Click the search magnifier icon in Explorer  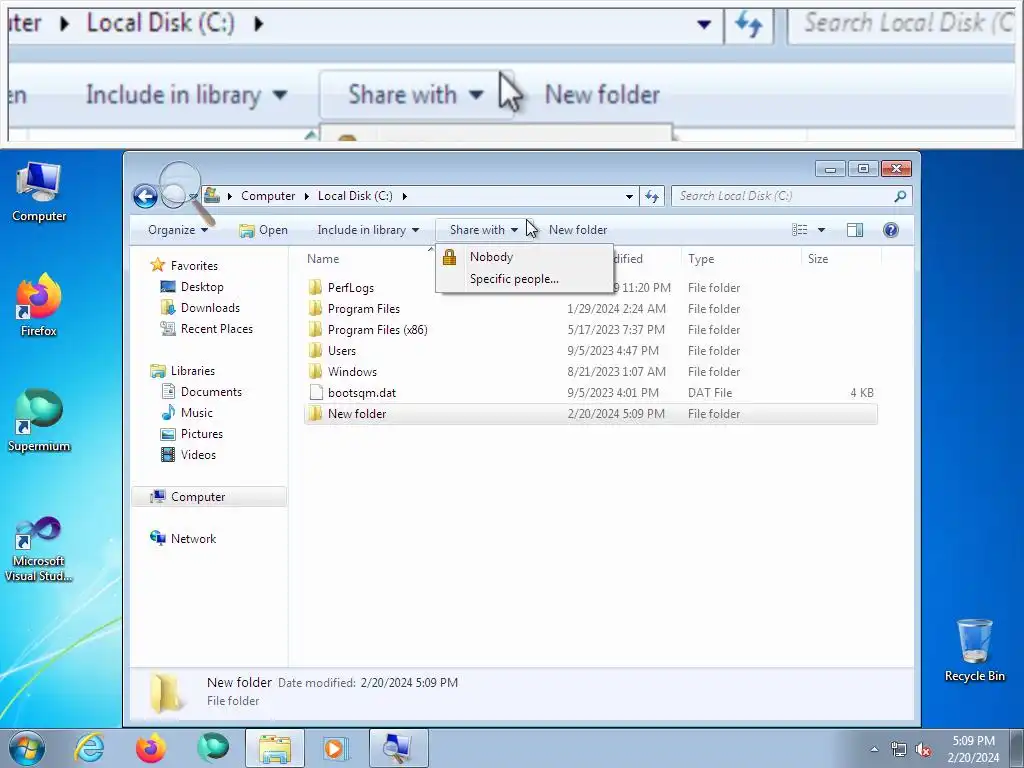coord(900,196)
